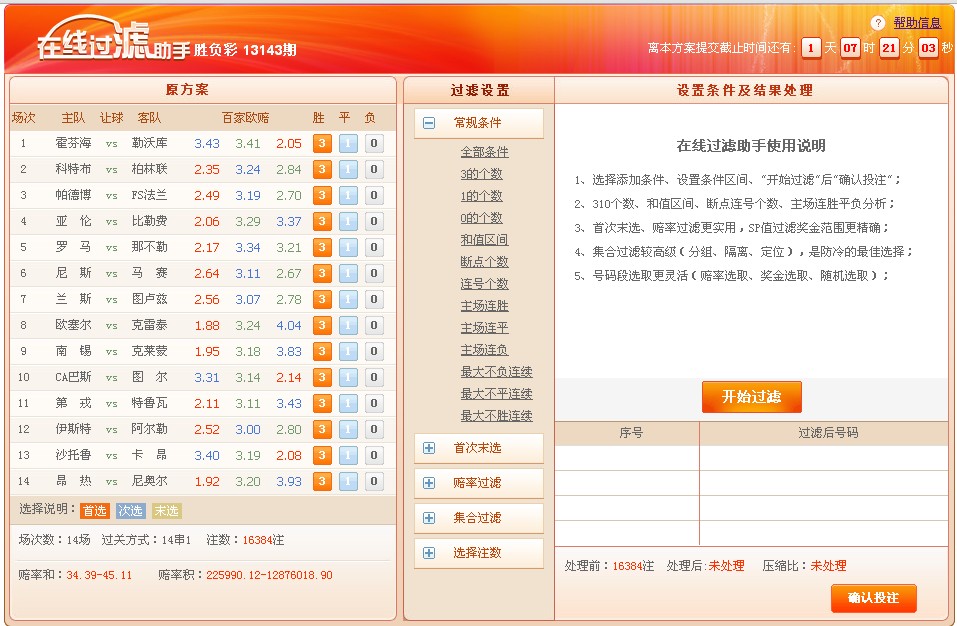Click the 次选 blue legend swatch
The height and width of the screenshot is (626, 957).
click(131, 511)
